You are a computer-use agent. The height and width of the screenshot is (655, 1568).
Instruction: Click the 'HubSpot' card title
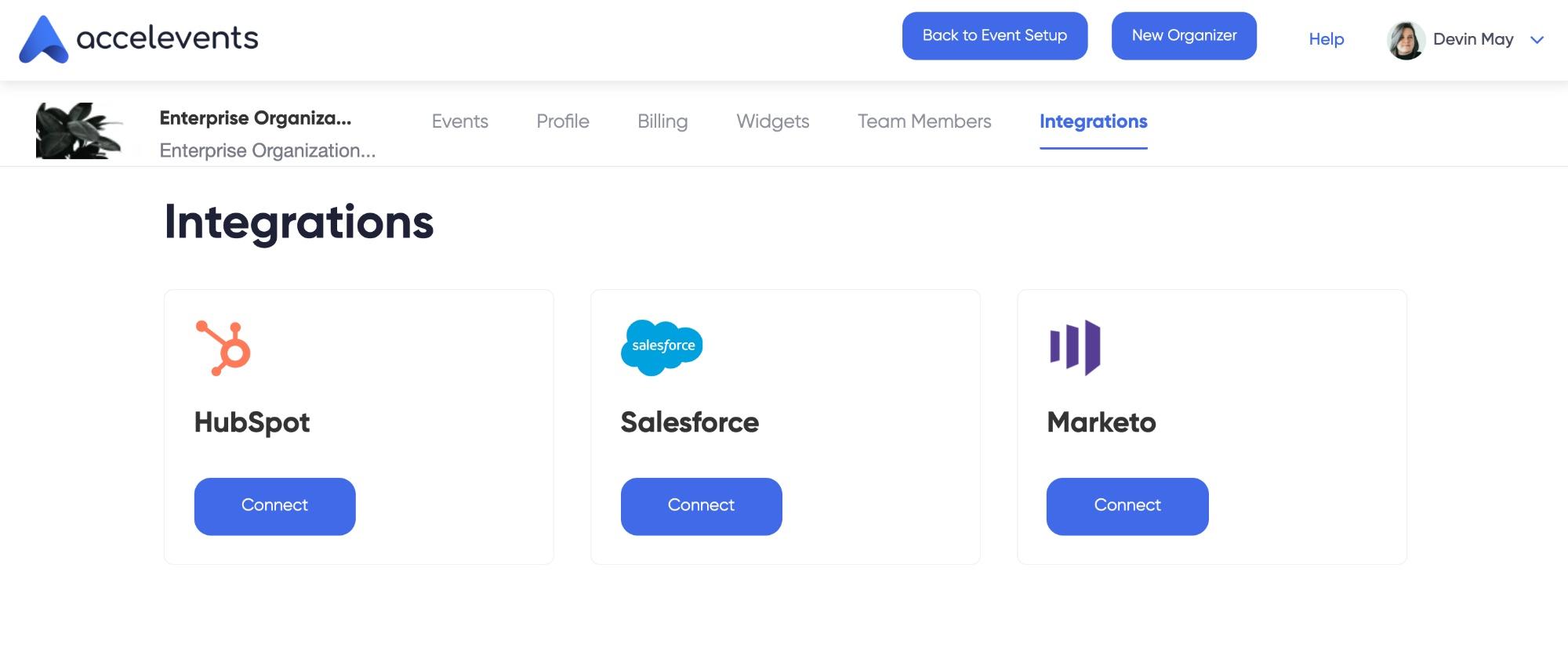point(252,422)
